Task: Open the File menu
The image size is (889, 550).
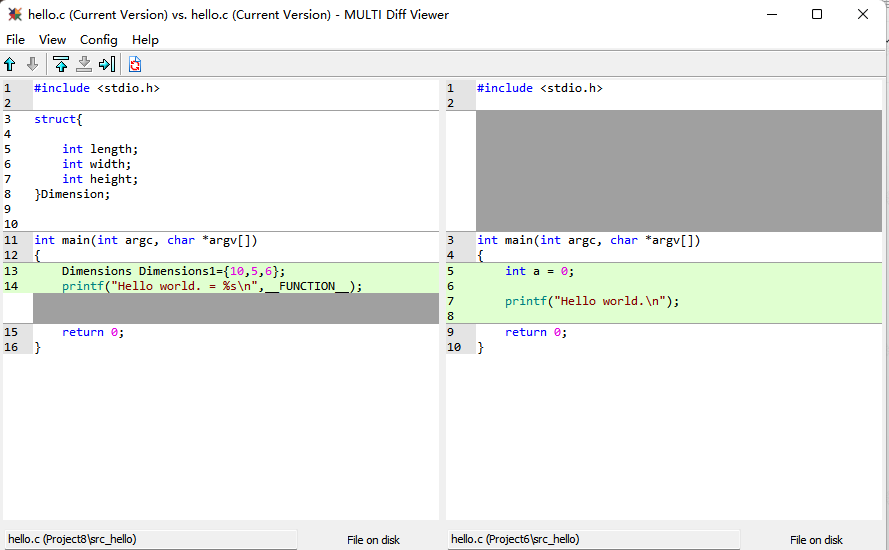Action: tap(15, 40)
